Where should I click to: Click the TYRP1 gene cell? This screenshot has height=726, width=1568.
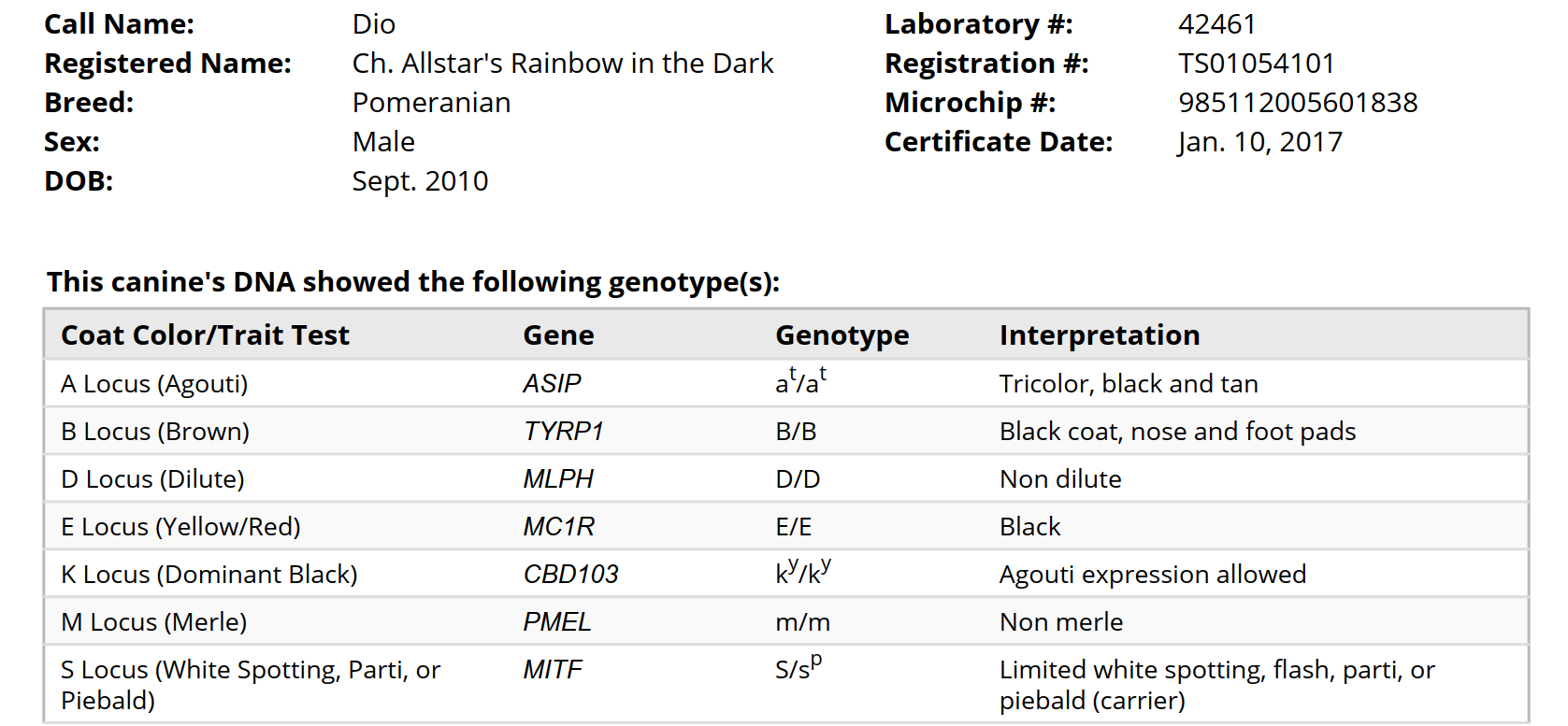point(564,432)
